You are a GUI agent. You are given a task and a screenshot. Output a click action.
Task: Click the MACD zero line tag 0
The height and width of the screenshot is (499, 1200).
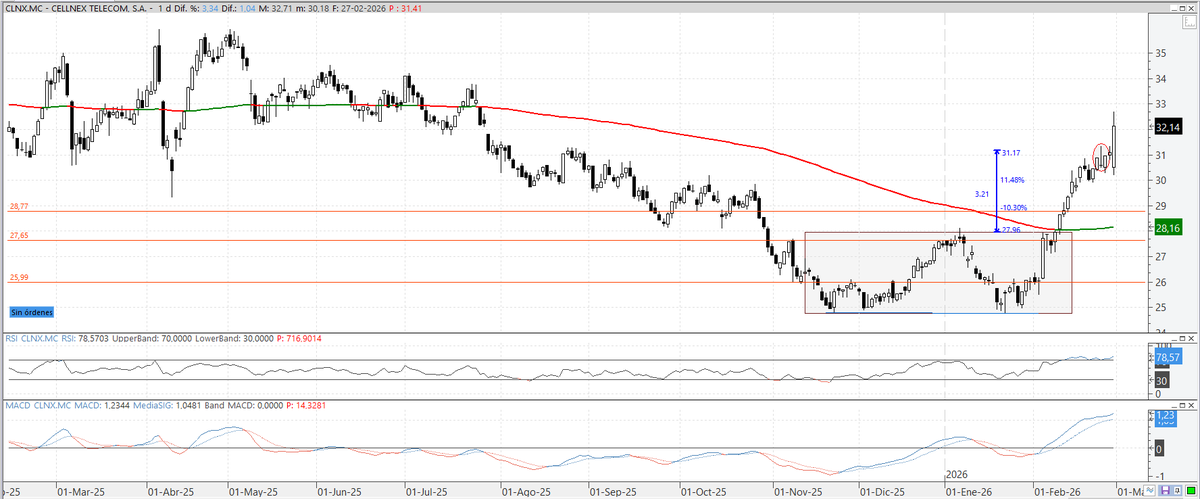[1159, 449]
